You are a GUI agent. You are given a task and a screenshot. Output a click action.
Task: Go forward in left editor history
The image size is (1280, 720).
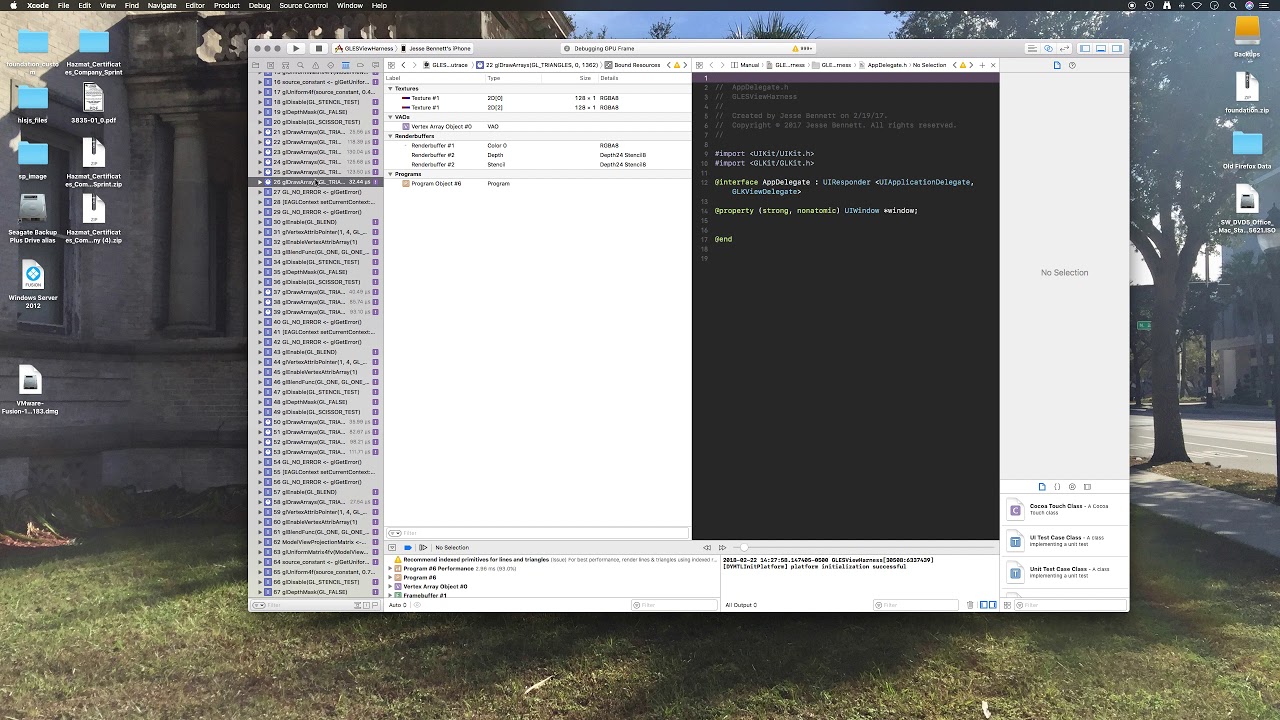click(x=415, y=65)
